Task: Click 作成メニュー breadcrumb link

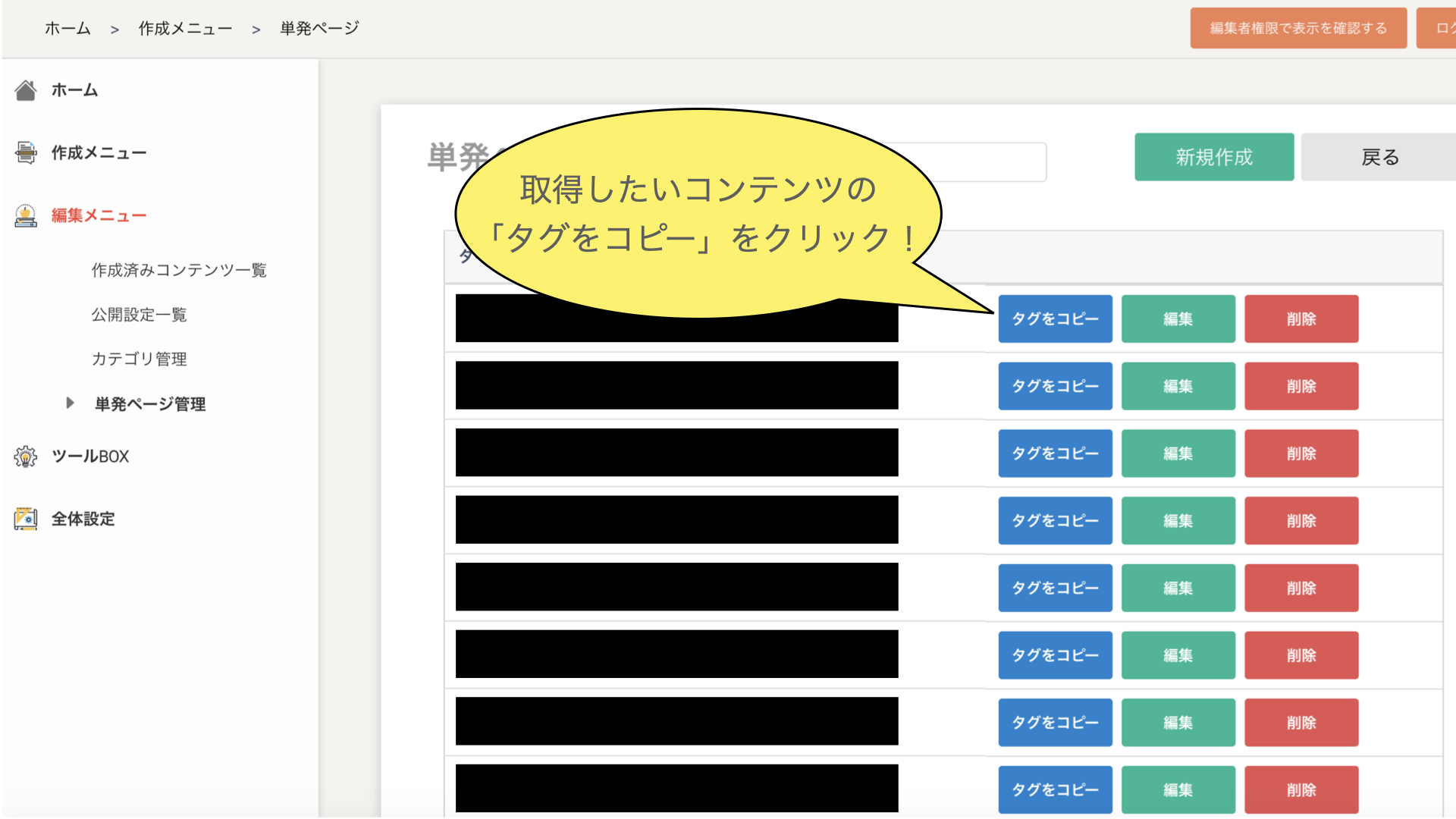Action: click(x=185, y=28)
